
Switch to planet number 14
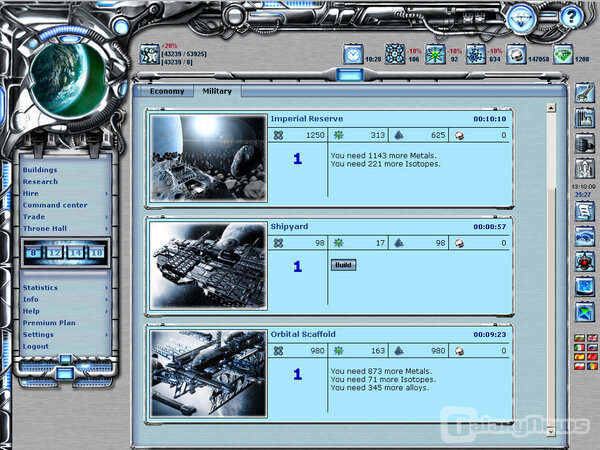[75, 253]
